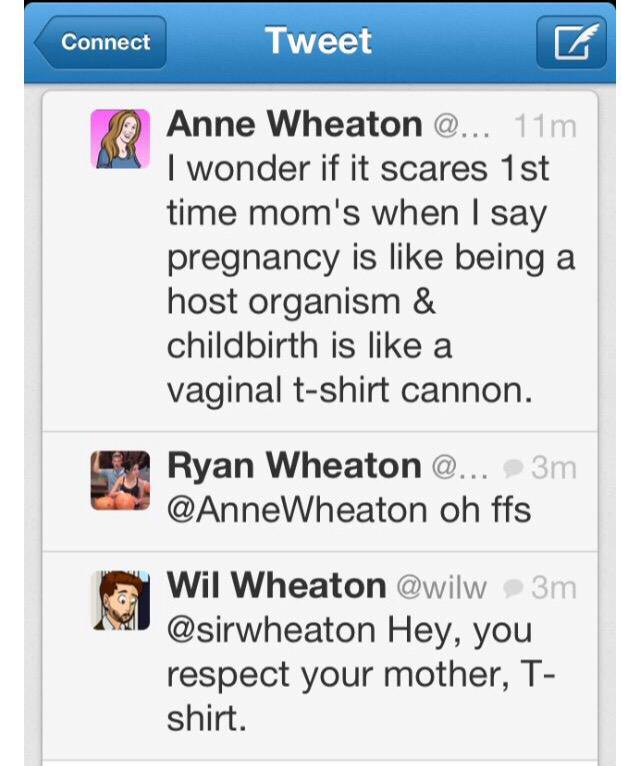This screenshot has height=766, width=622.
Task: Click the 11m timestamp on Anne's tweet
Action: (546, 126)
